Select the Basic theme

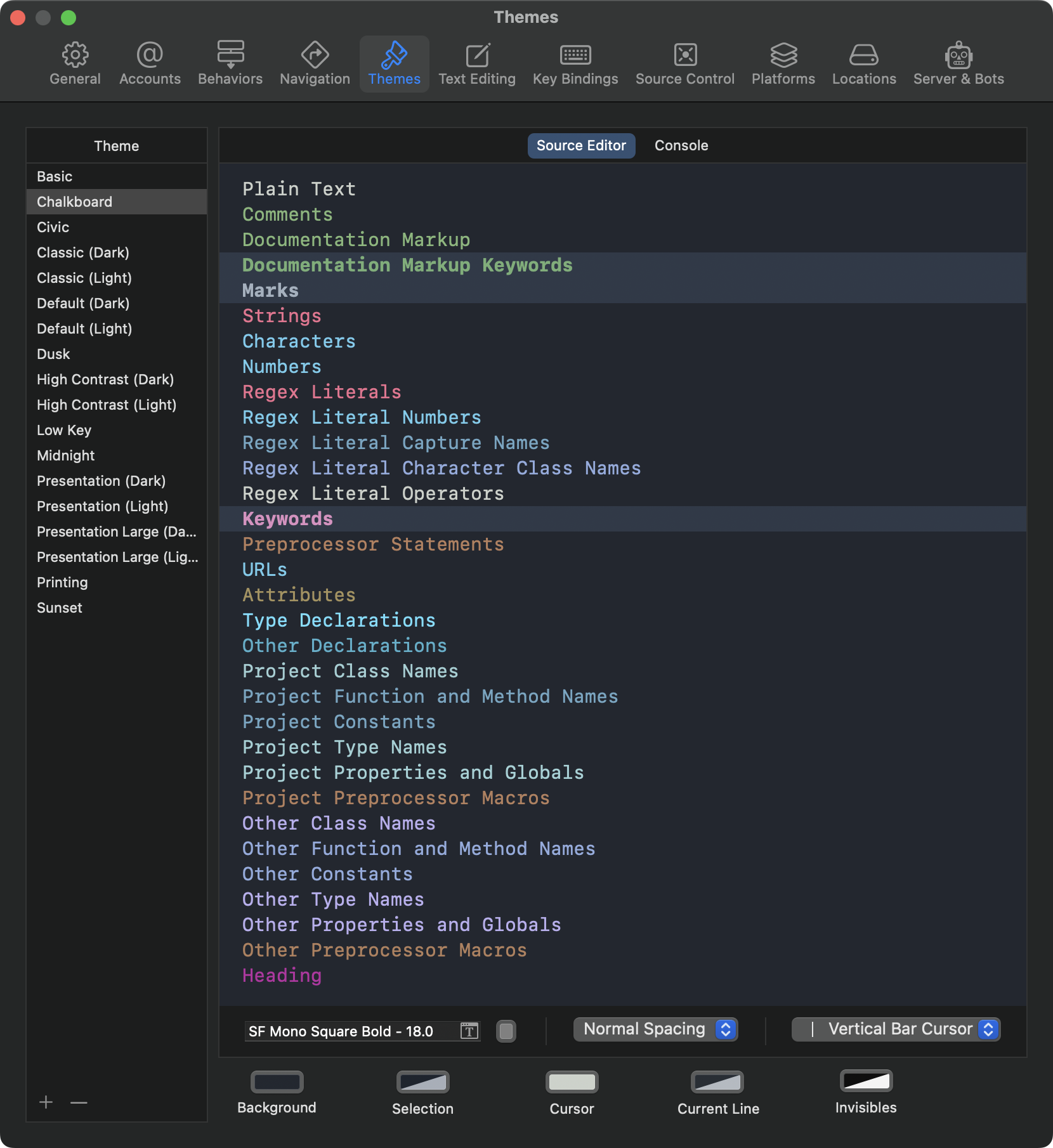(x=117, y=176)
